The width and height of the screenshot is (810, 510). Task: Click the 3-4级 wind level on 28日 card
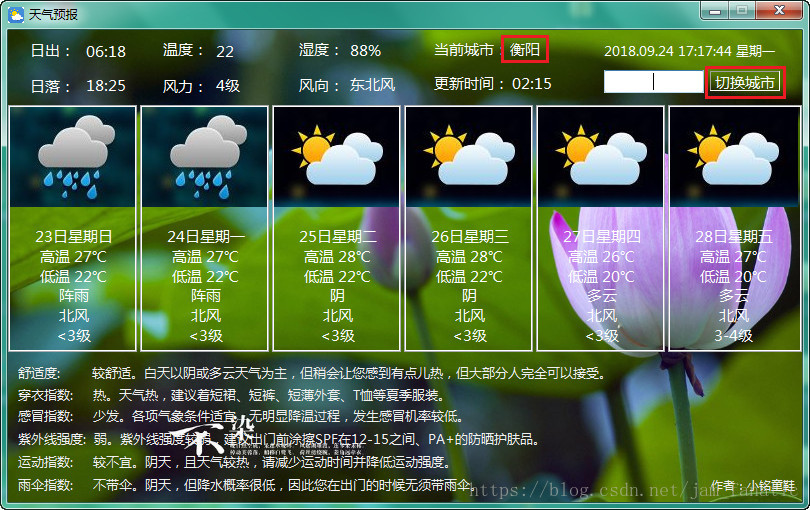point(734,336)
